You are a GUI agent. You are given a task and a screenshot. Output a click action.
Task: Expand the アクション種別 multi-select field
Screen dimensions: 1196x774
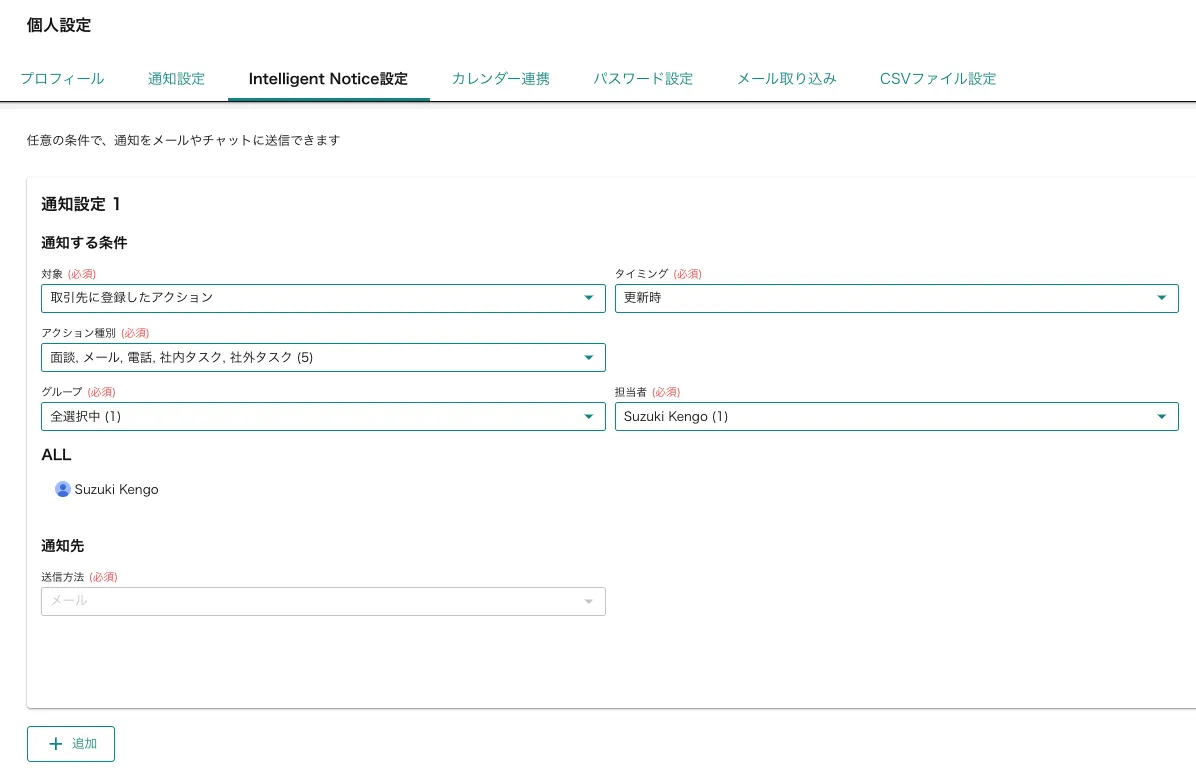[310, 357]
